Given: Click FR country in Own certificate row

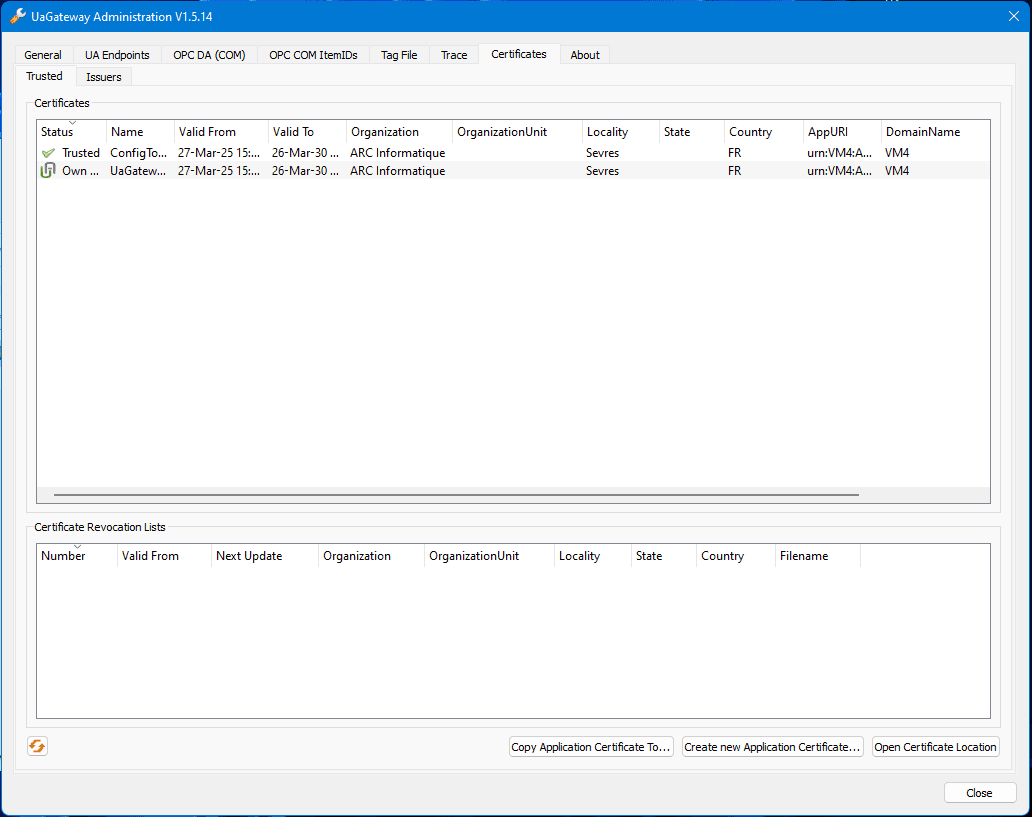Looking at the screenshot, I should (x=735, y=171).
